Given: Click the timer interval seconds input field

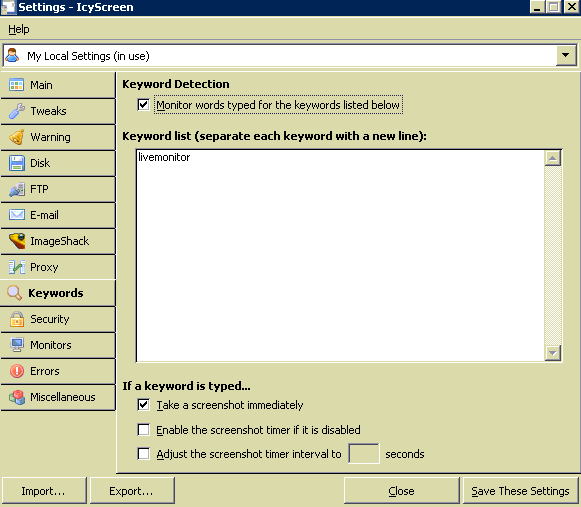Looking at the screenshot, I should (364, 454).
